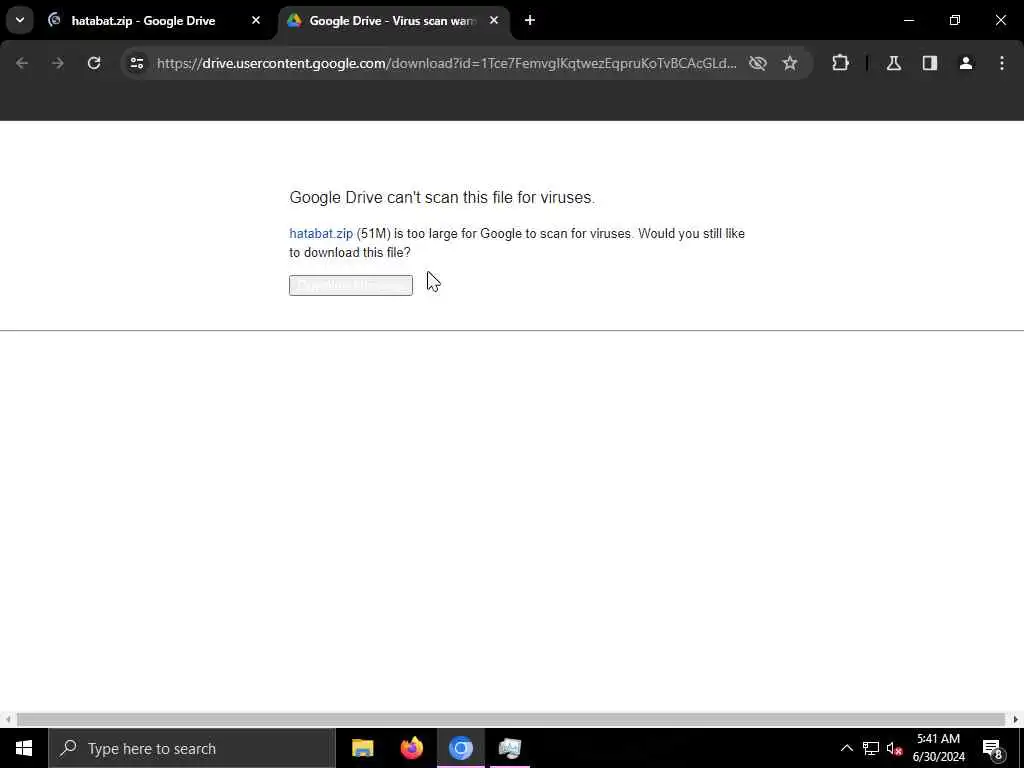Open the notification center icon
The image size is (1024, 768).
coord(992,748)
